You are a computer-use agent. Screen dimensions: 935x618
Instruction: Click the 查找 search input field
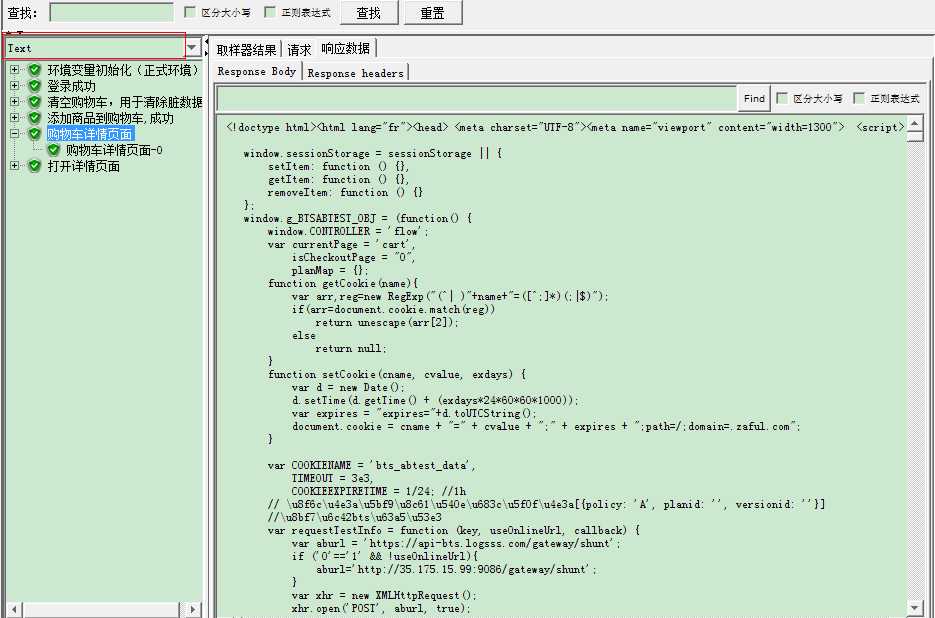[x=112, y=13]
